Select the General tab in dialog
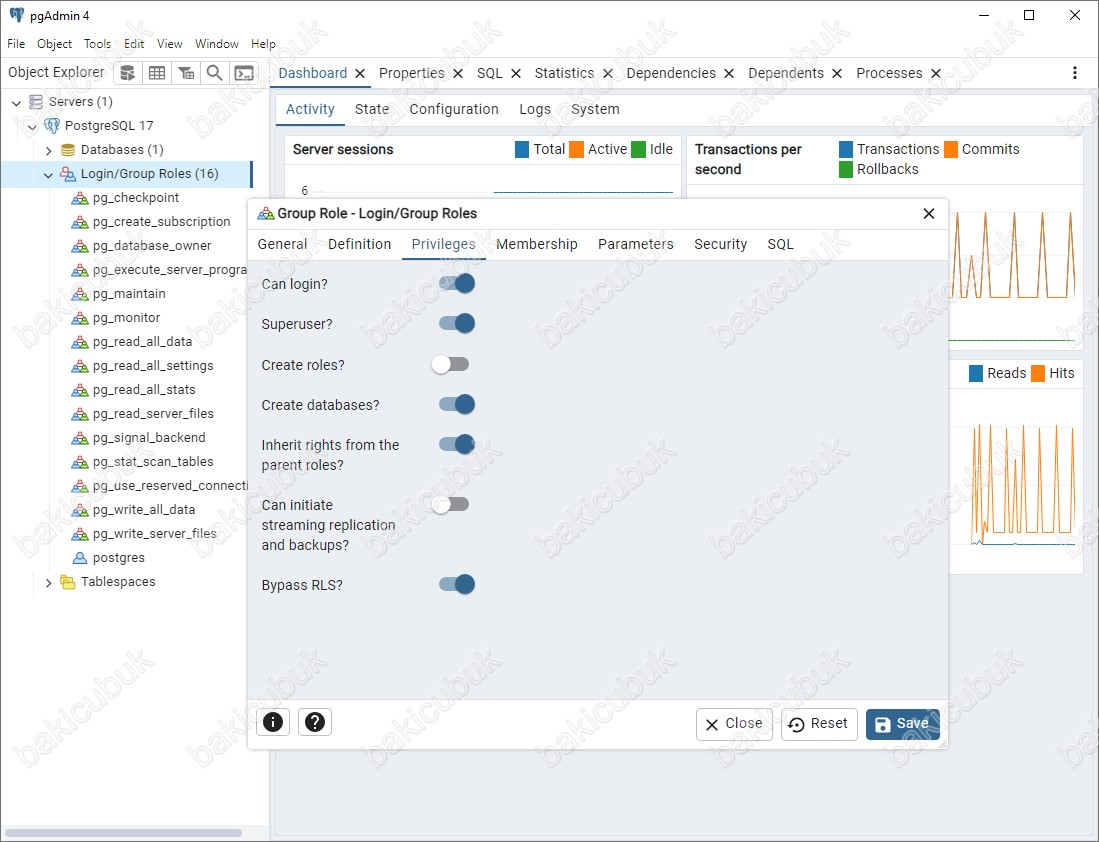The width and height of the screenshot is (1099, 842). tap(282, 244)
